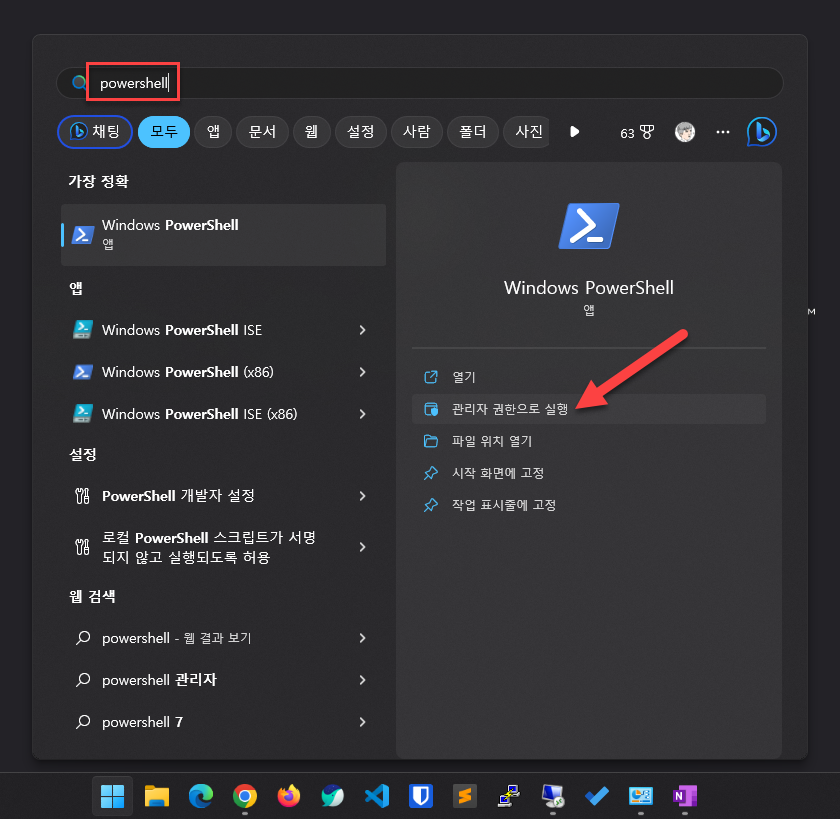Expand PowerShell 개발자 설정 chevron
This screenshot has height=819, width=840.
pyautogui.click(x=363, y=496)
